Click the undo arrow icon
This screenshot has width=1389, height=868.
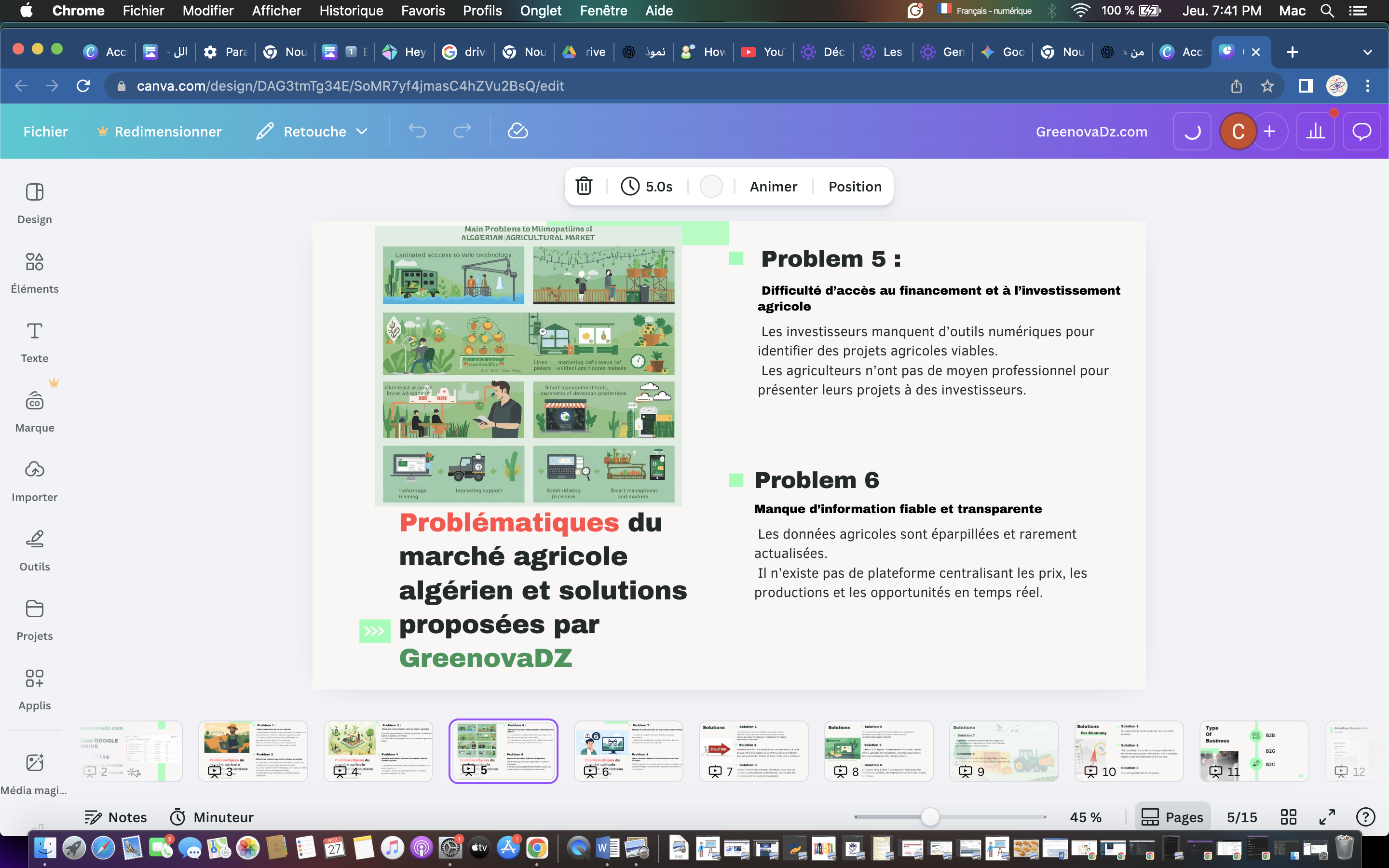(x=417, y=131)
